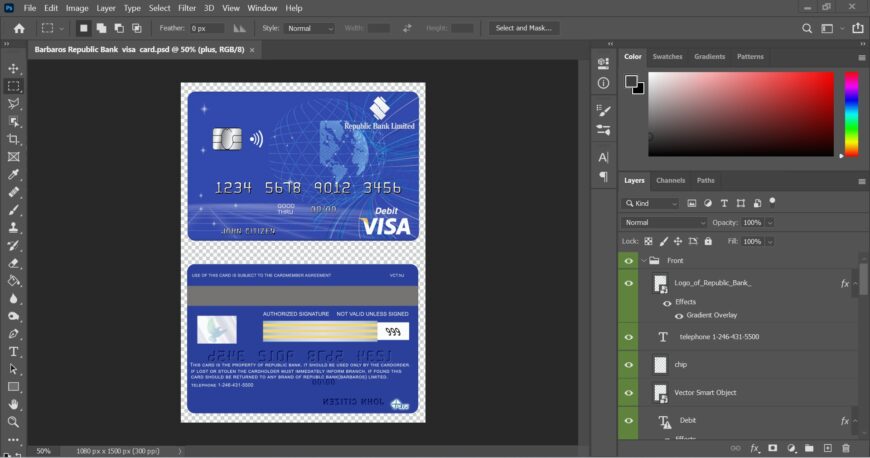Select the Frame tool
This screenshot has height=458, width=870.
tap(13, 157)
